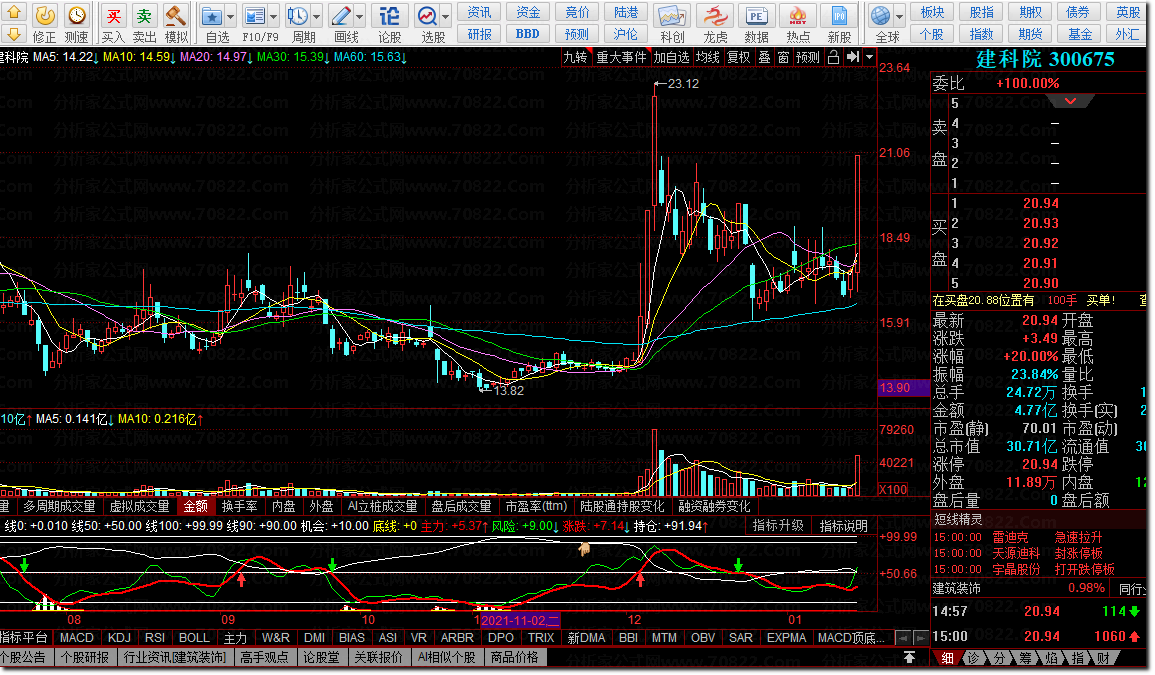Select the 细 detail tab at bottom right
The height and width of the screenshot is (675, 1155).
(x=947, y=658)
